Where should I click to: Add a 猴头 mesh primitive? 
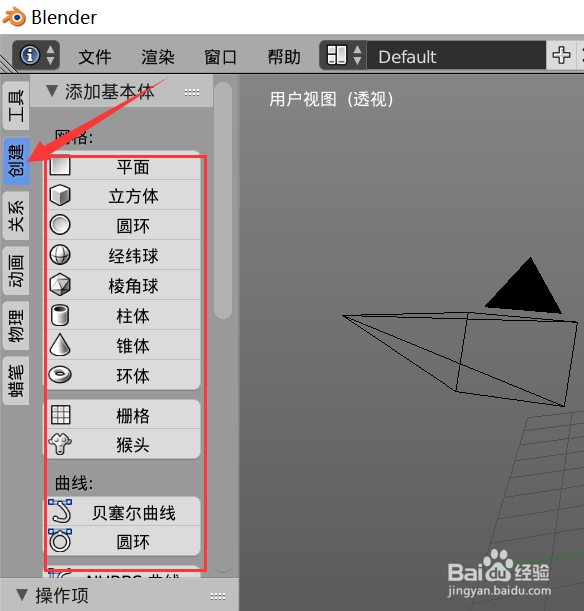point(123,444)
